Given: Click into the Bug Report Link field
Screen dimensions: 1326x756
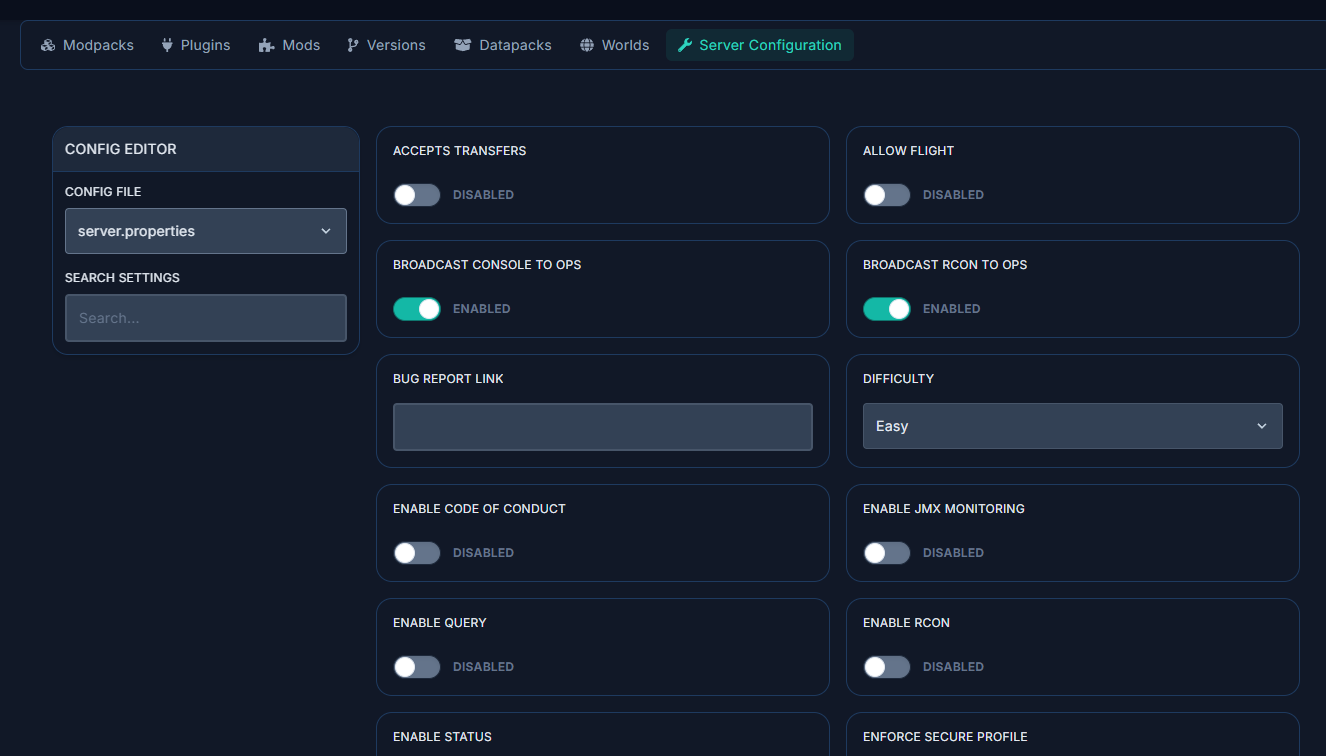Looking at the screenshot, I should pyautogui.click(x=602, y=427).
